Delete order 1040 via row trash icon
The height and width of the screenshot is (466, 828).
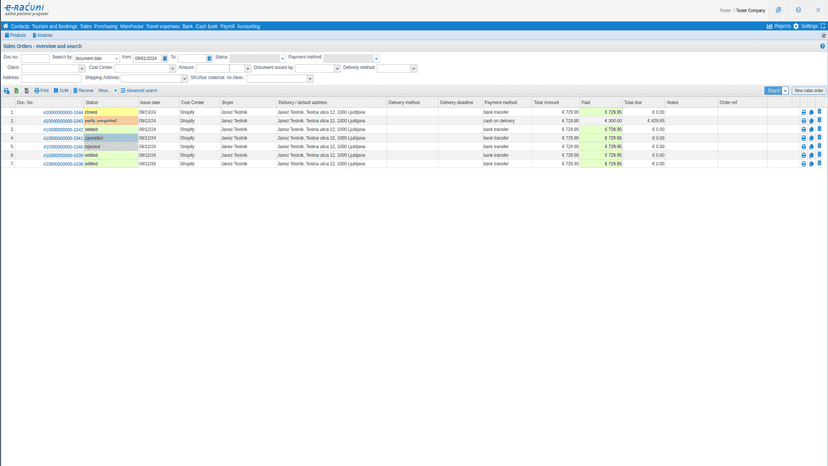(820, 146)
